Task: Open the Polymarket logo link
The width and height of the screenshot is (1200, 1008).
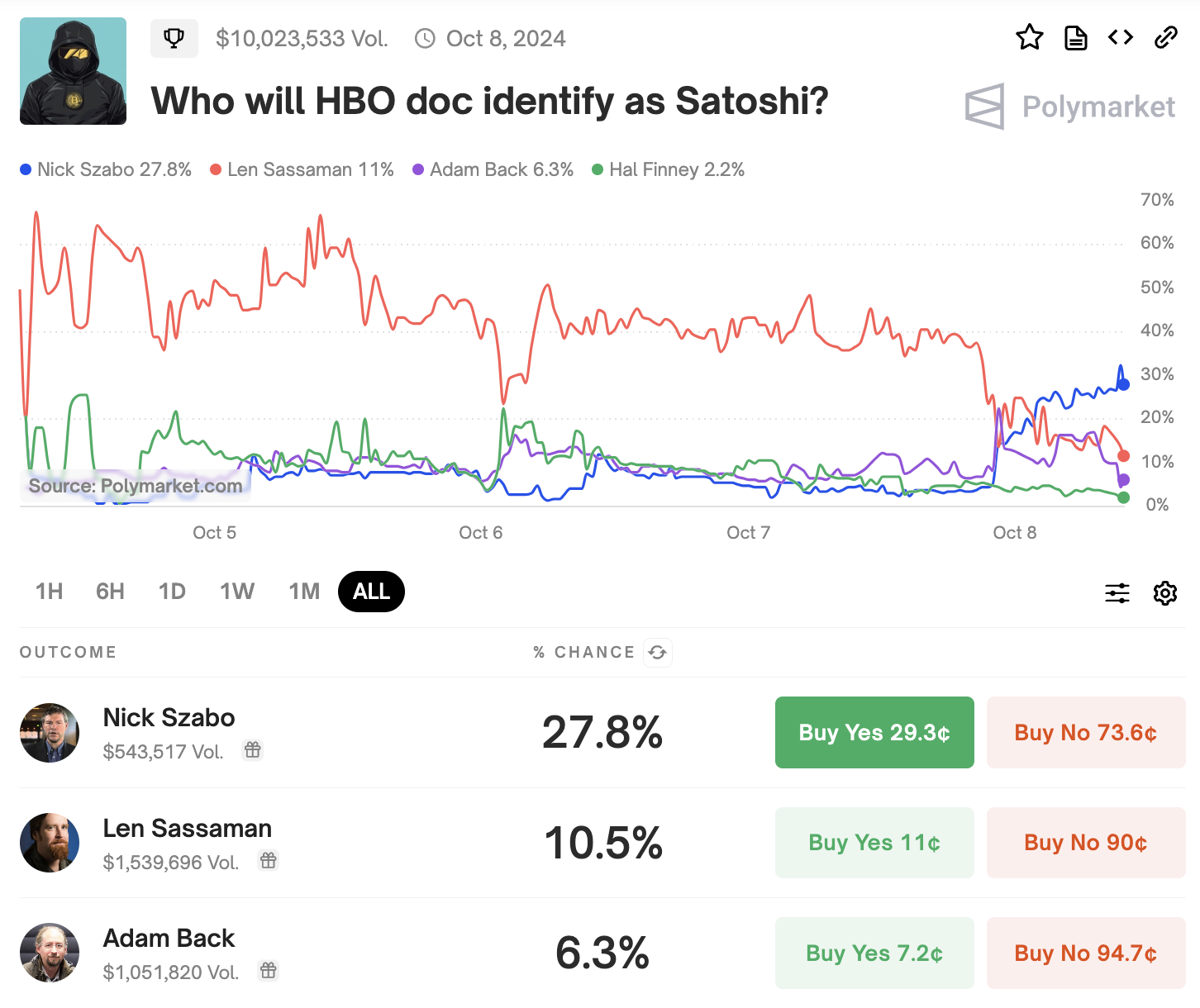Action: [1070, 107]
